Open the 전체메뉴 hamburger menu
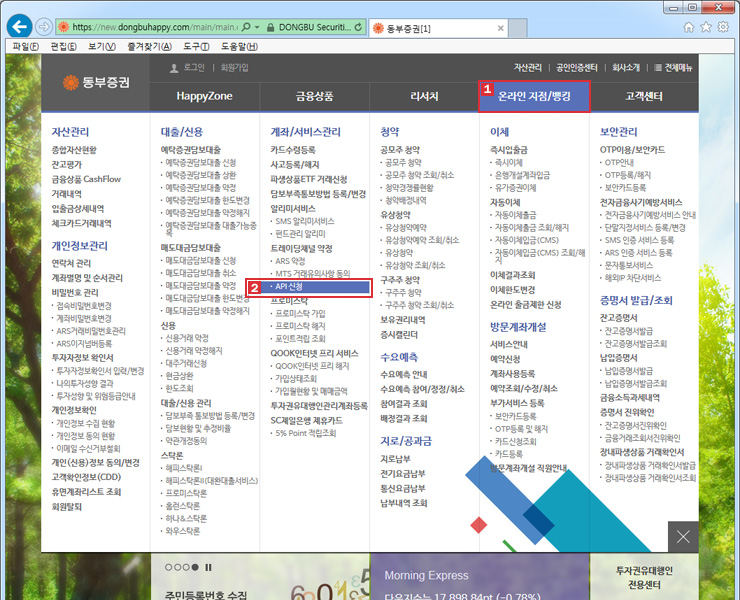 click(673, 68)
